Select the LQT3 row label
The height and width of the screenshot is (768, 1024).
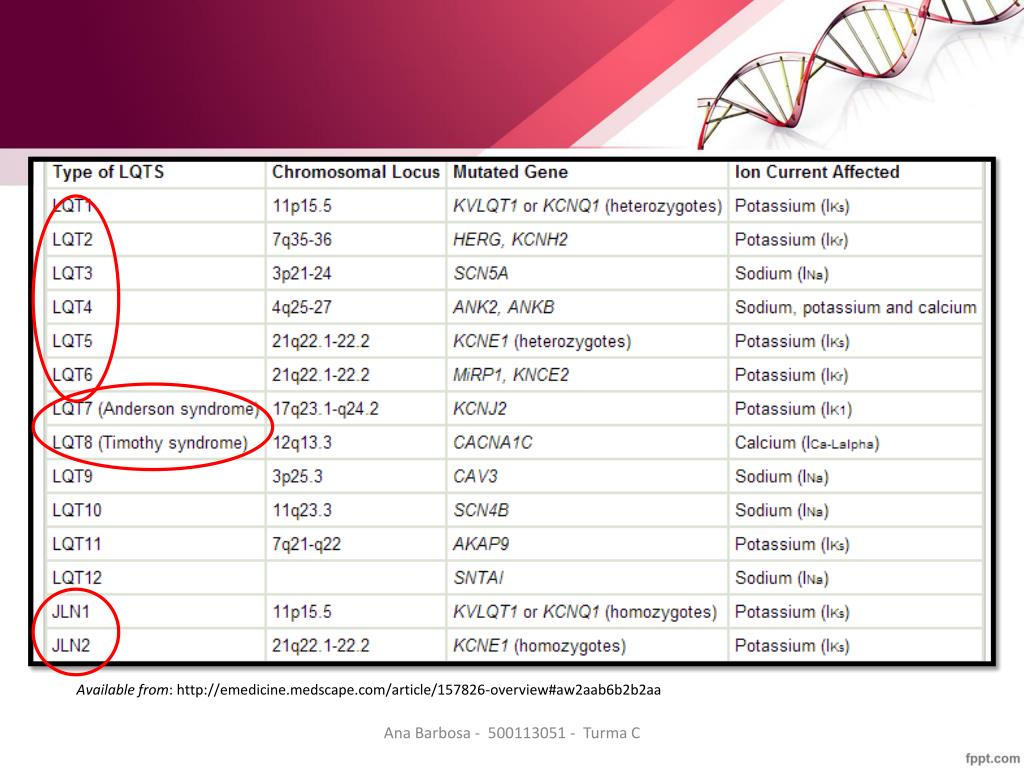click(72, 274)
